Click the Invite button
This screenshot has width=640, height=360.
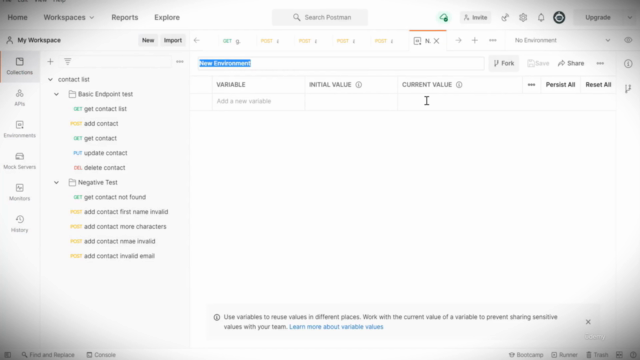(476, 18)
